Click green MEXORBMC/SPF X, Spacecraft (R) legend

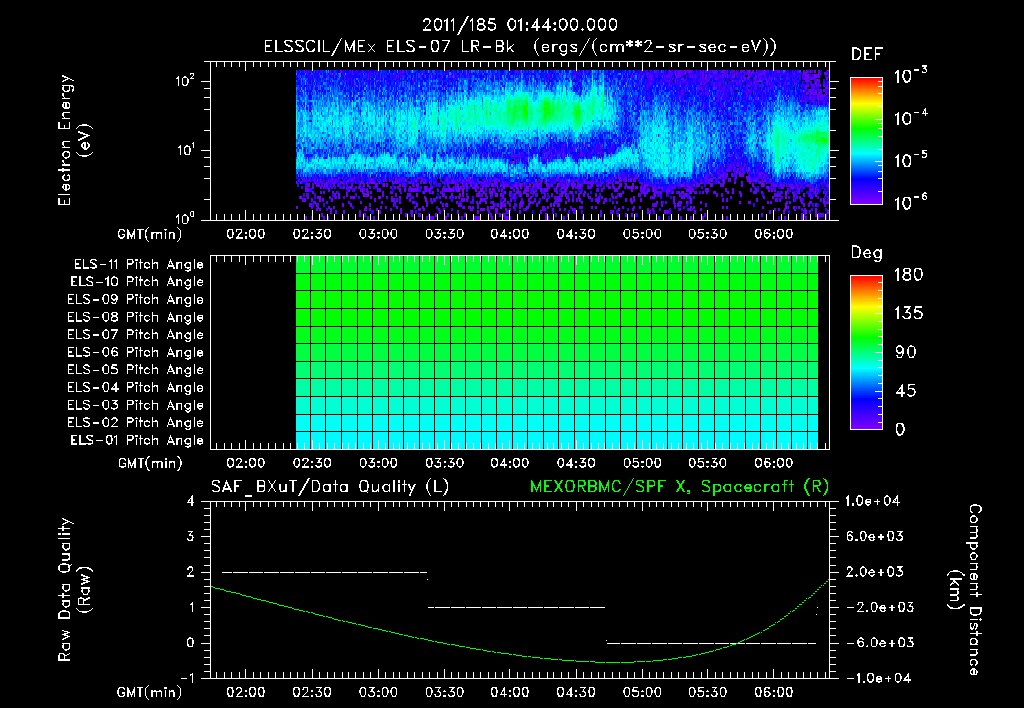(679, 487)
